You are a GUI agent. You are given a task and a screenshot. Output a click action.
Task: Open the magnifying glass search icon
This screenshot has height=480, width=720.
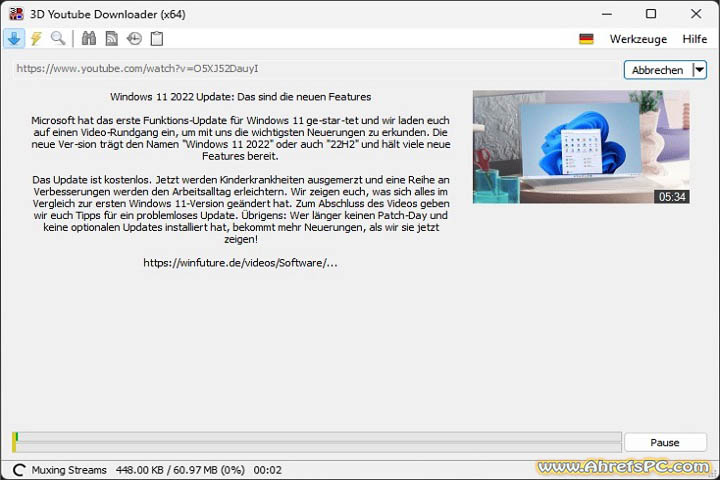coord(58,39)
